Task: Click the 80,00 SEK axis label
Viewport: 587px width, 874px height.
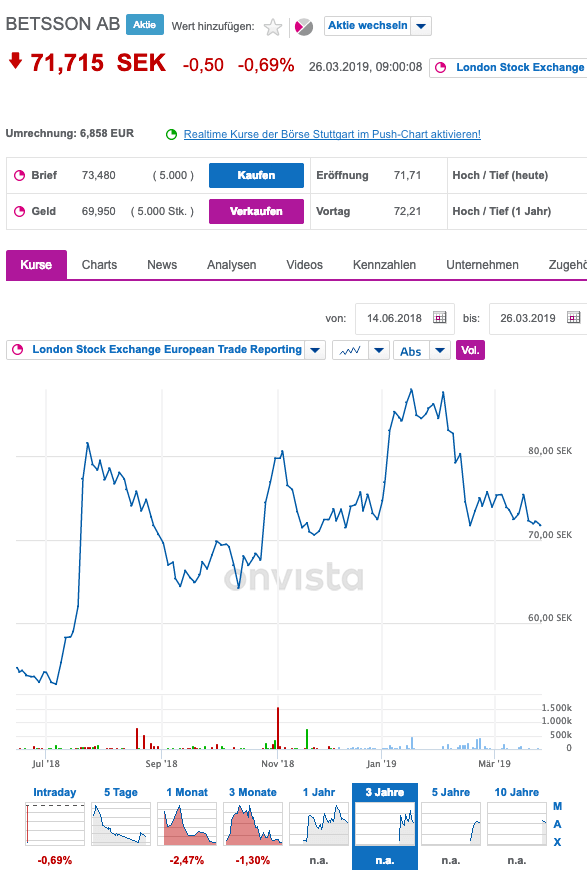Action: click(x=550, y=451)
